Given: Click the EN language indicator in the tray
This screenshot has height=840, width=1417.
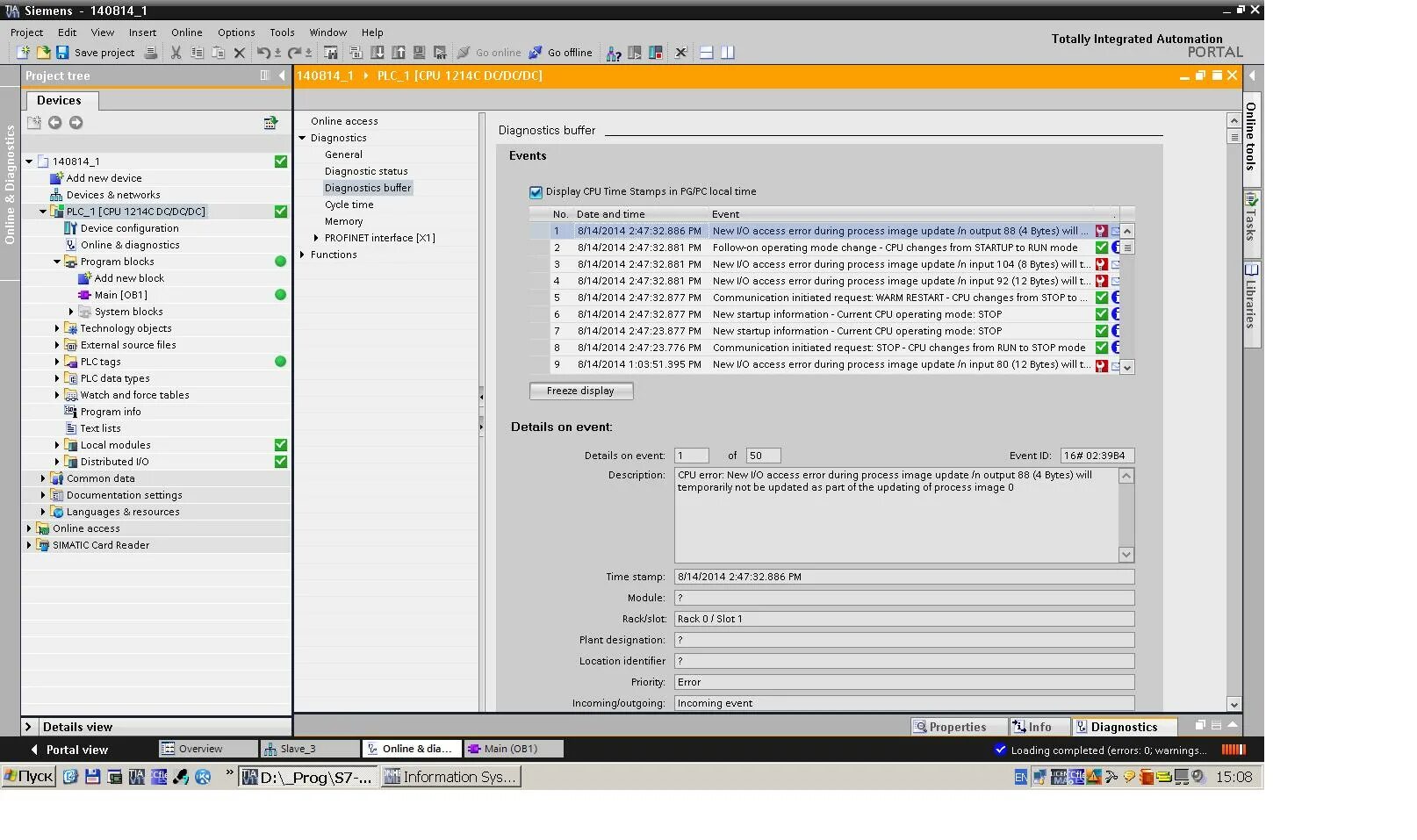Looking at the screenshot, I should point(1020,777).
